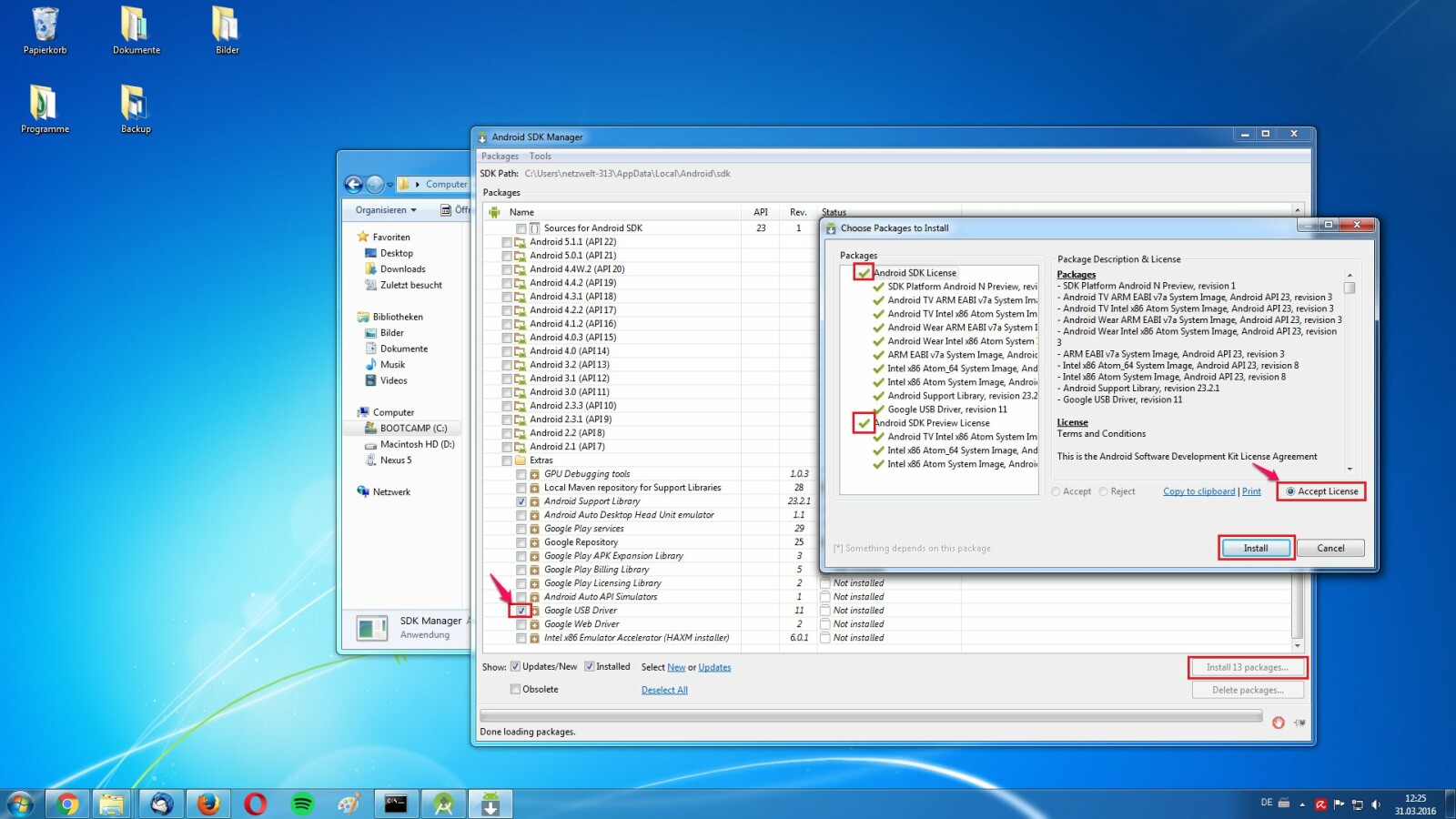1456x819 pixels.
Task: Open the Tools menu
Action: pos(541,157)
